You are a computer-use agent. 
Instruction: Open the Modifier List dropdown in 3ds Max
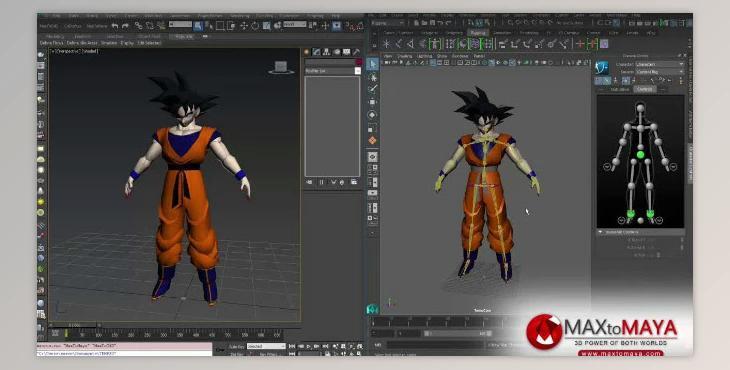(333, 71)
